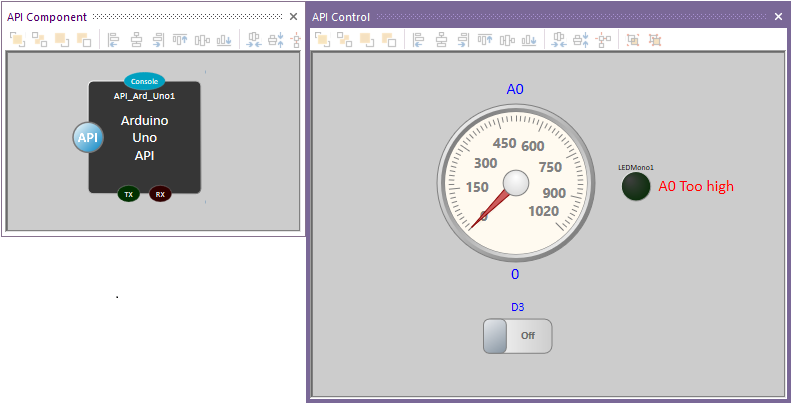Click Group icon in API Control toolbar

pyautogui.click(x=632, y=40)
